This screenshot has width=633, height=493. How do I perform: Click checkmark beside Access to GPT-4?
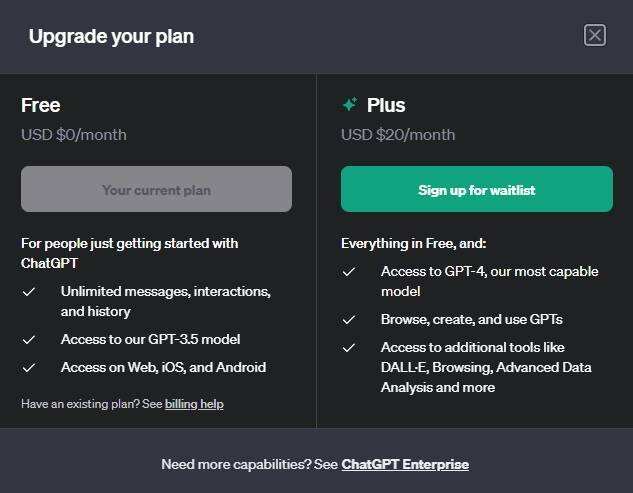click(349, 272)
